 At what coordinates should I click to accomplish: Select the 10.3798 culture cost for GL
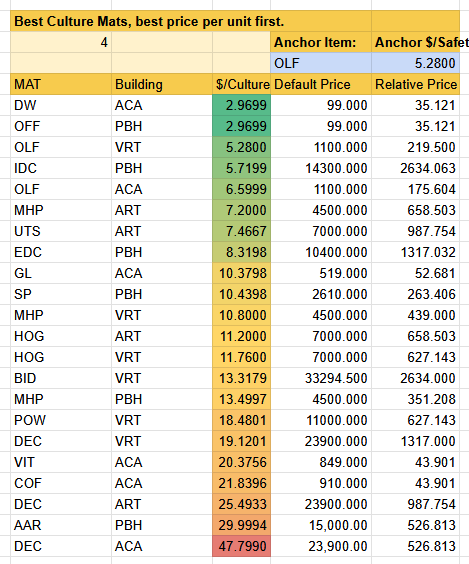pos(241,273)
